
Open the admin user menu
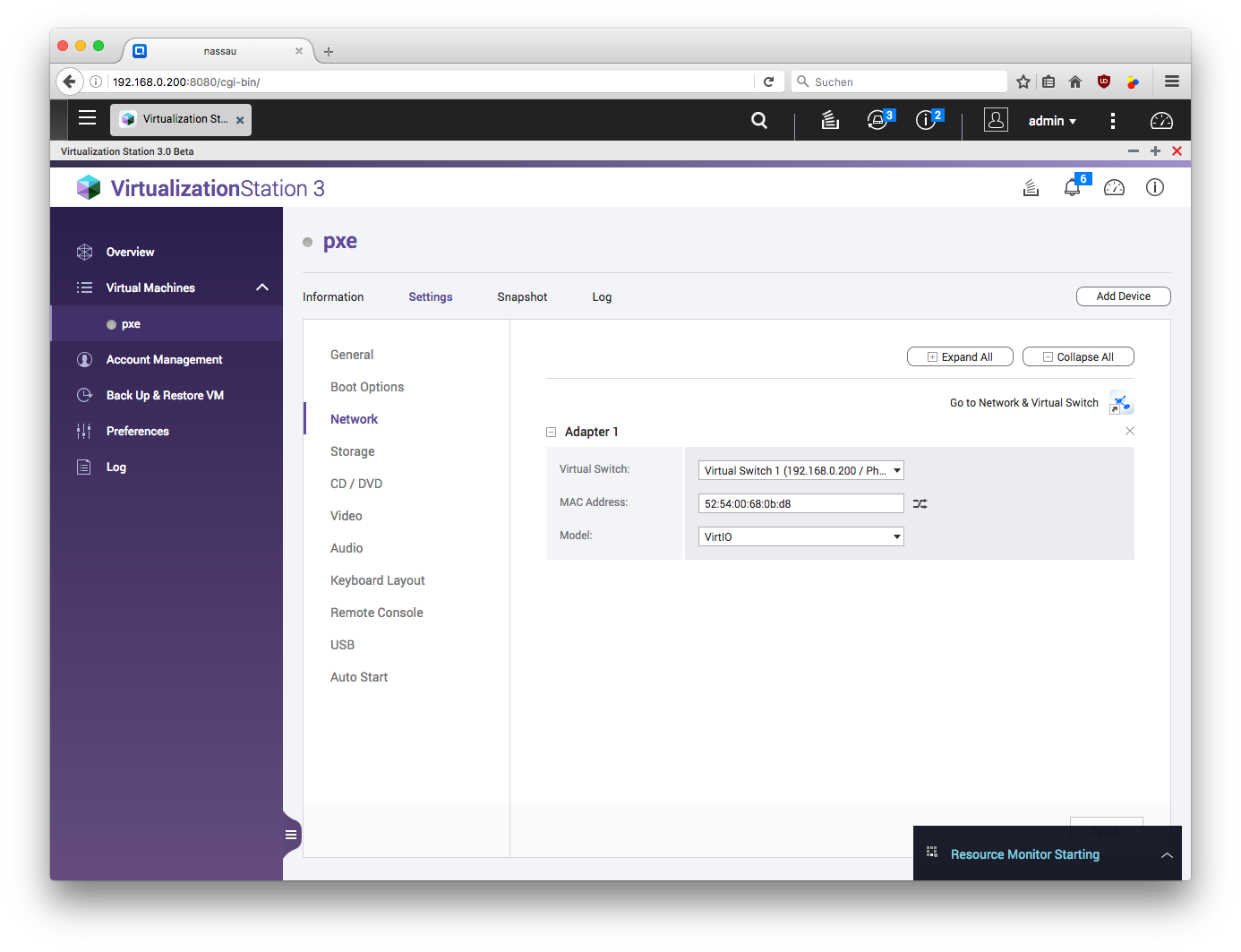click(x=1051, y=121)
